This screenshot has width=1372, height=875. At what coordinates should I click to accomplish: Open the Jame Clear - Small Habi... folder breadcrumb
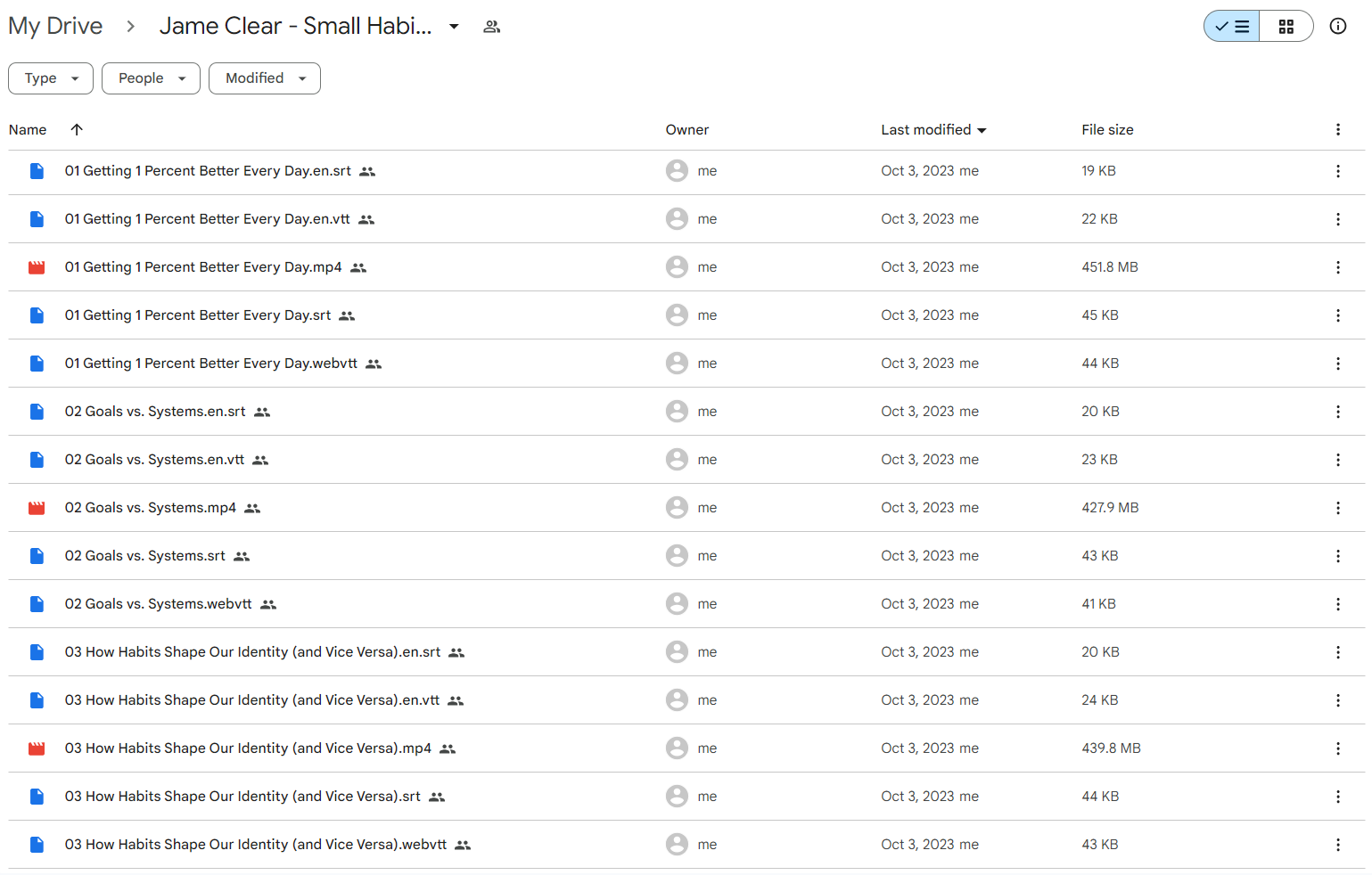[296, 27]
